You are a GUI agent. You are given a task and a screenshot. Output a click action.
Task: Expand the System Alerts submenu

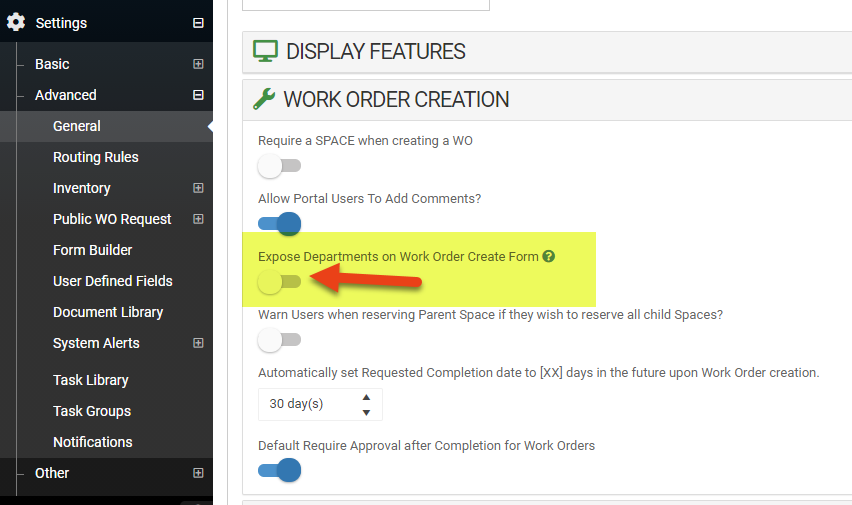point(198,343)
